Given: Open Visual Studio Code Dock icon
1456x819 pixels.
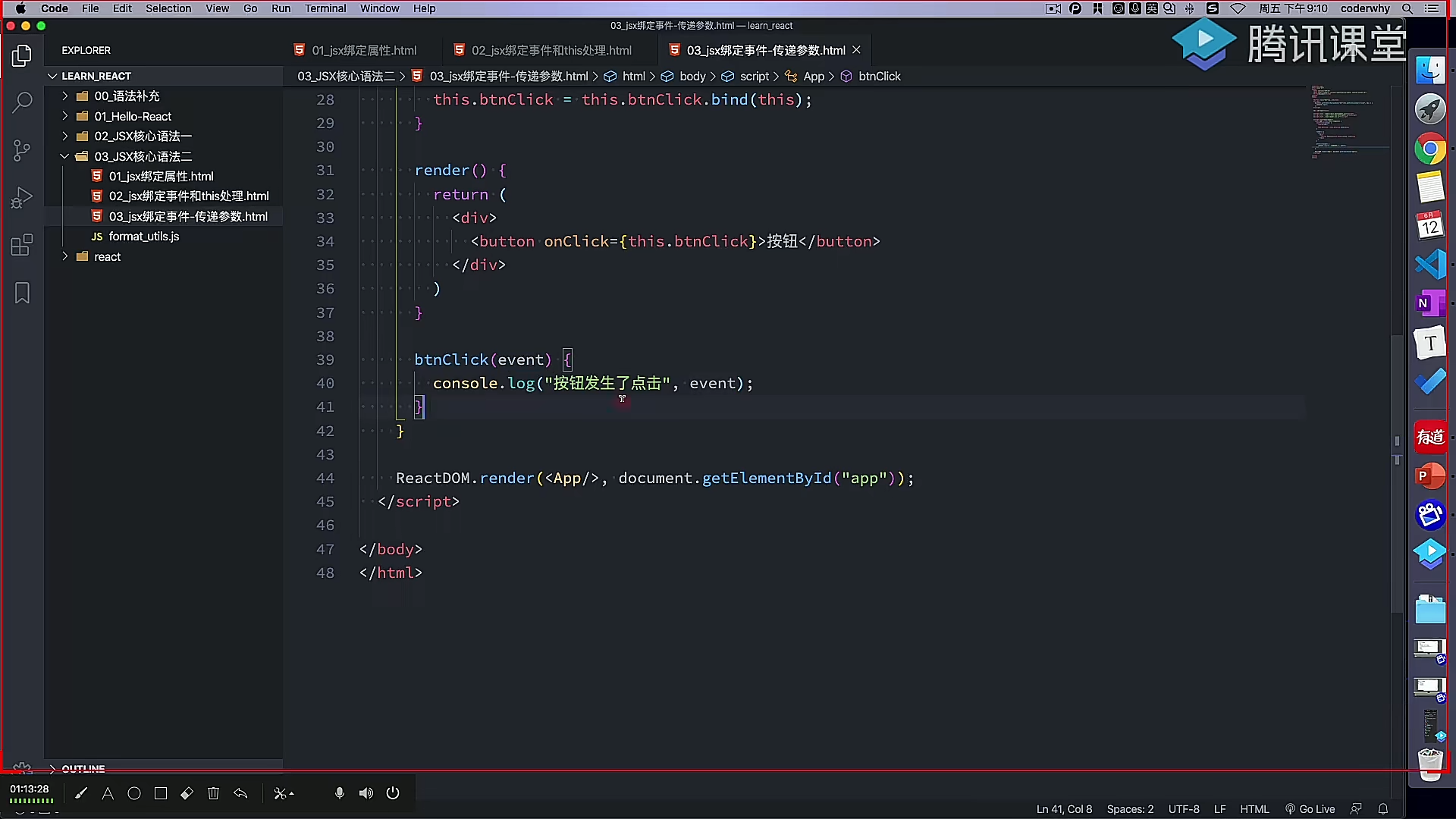Looking at the screenshot, I should pyautogui.click(x=1430, y=265).
